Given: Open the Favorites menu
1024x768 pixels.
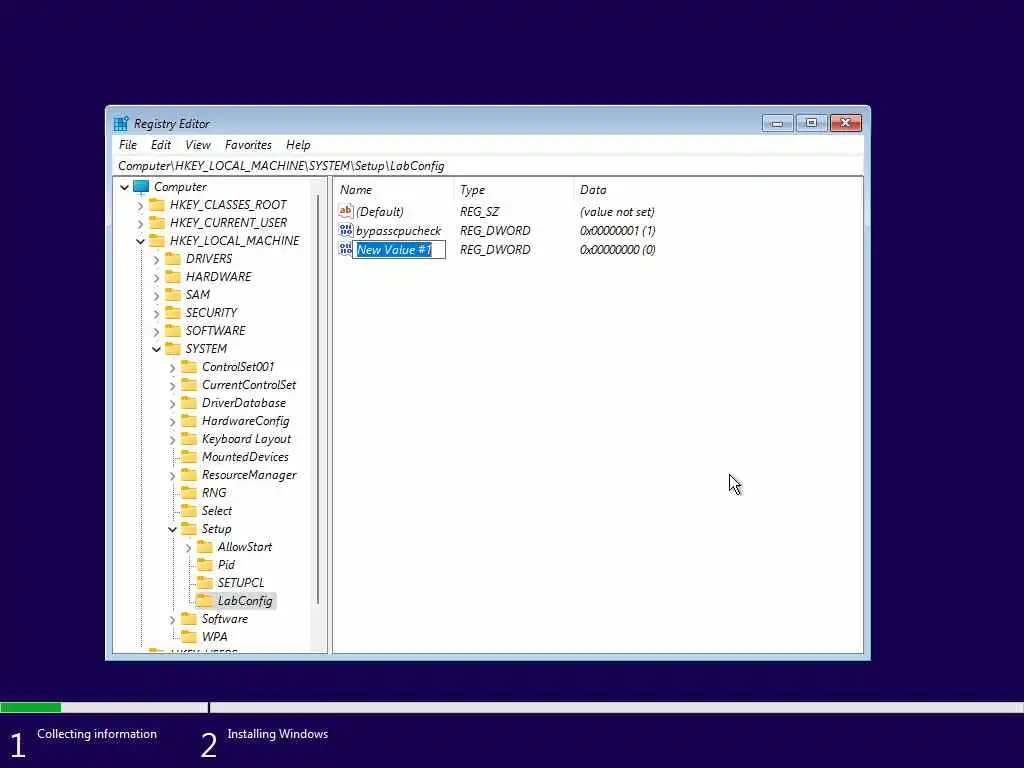Looking at the screenshot, I should (248, 145).
